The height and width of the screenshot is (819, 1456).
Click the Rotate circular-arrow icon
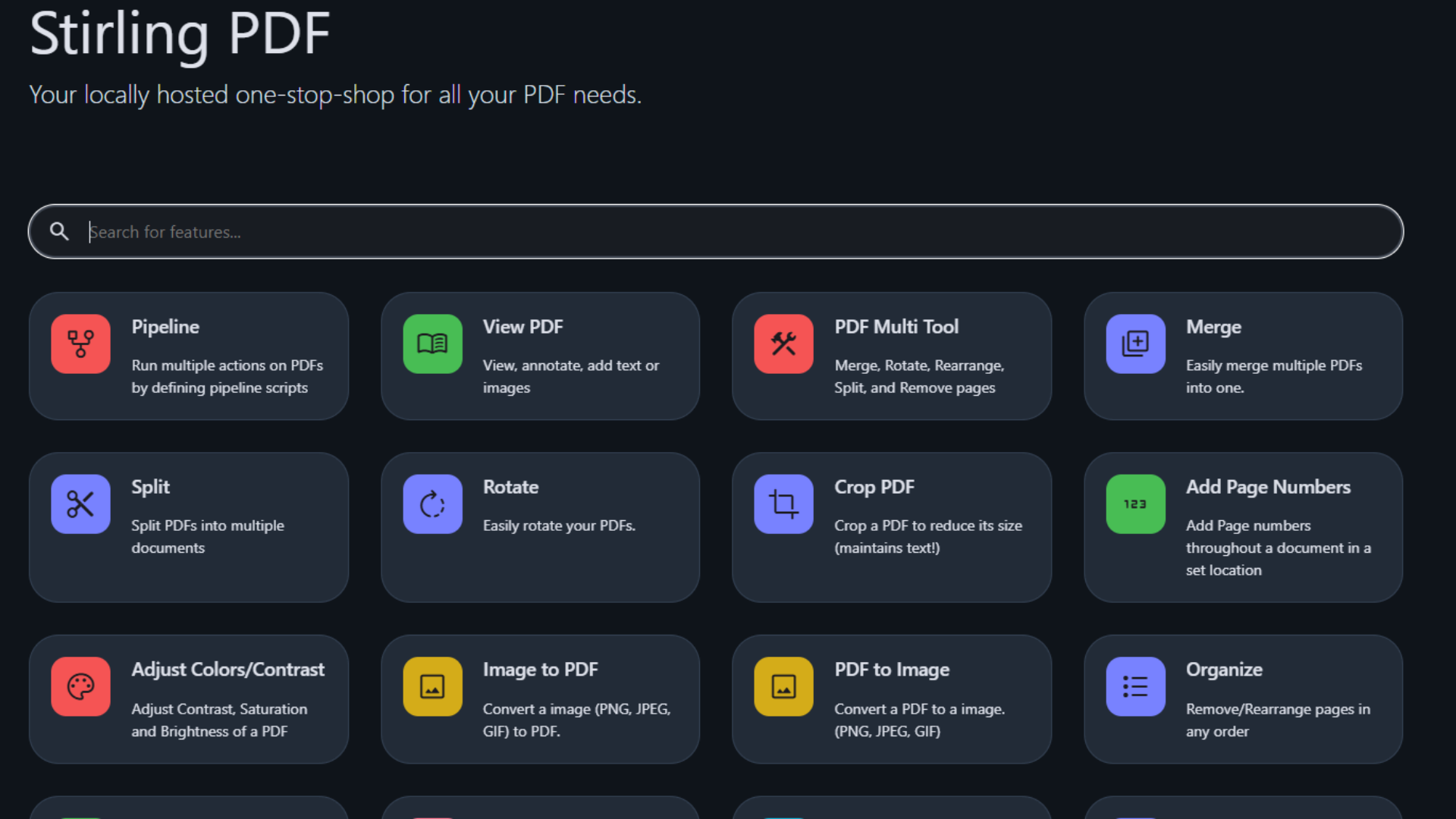[x=432, y=504]
